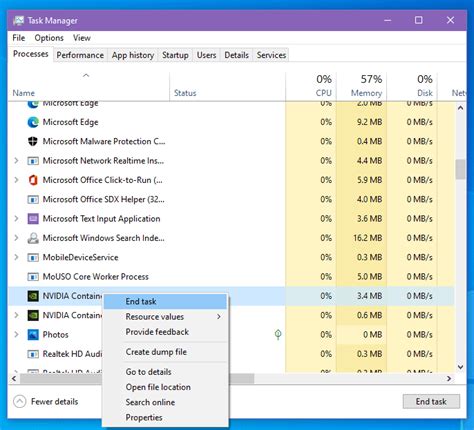Click the Fewer details circular arrow icon
The image size is (474, 430).
coord(19,402)
